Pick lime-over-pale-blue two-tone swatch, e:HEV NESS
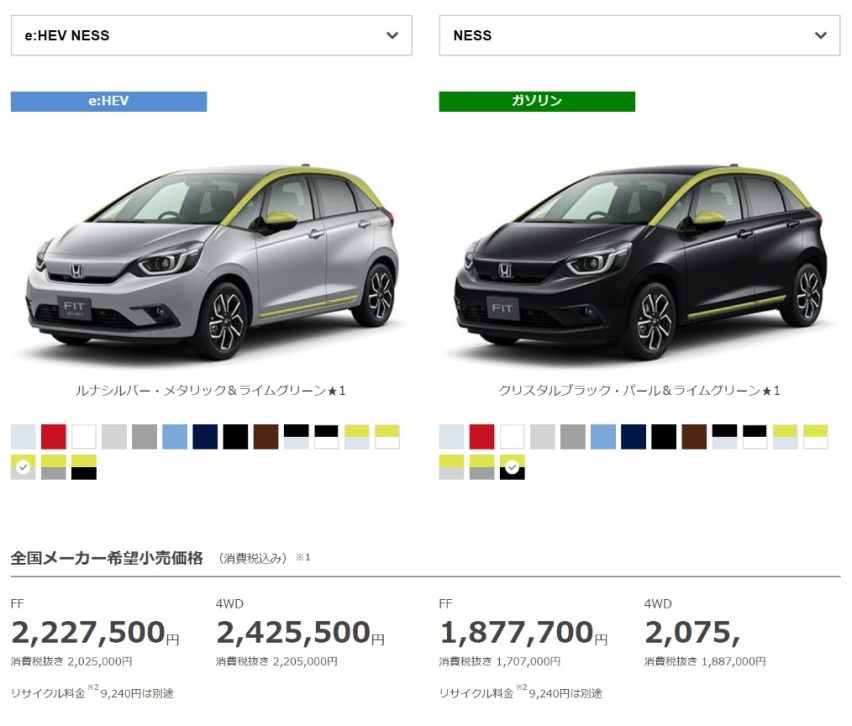 click(356, 437)
